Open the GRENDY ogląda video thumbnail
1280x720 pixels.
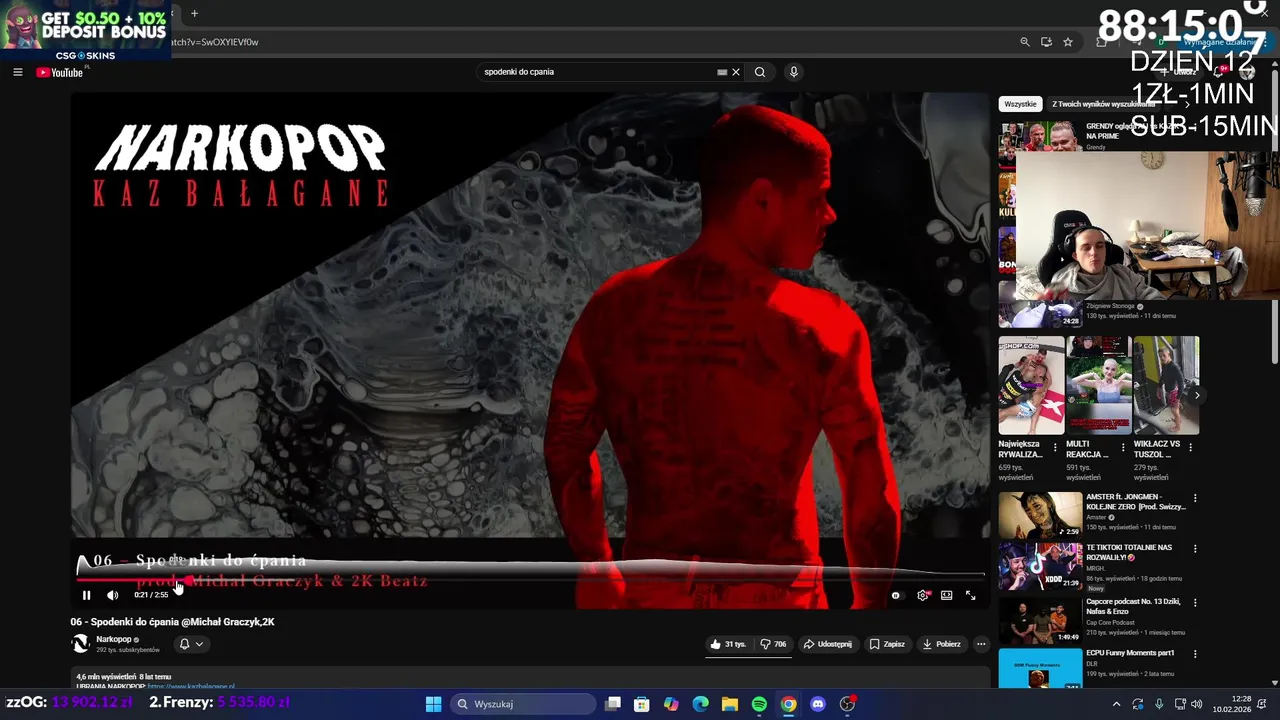pyautogui.click(x=1040, y=136)
